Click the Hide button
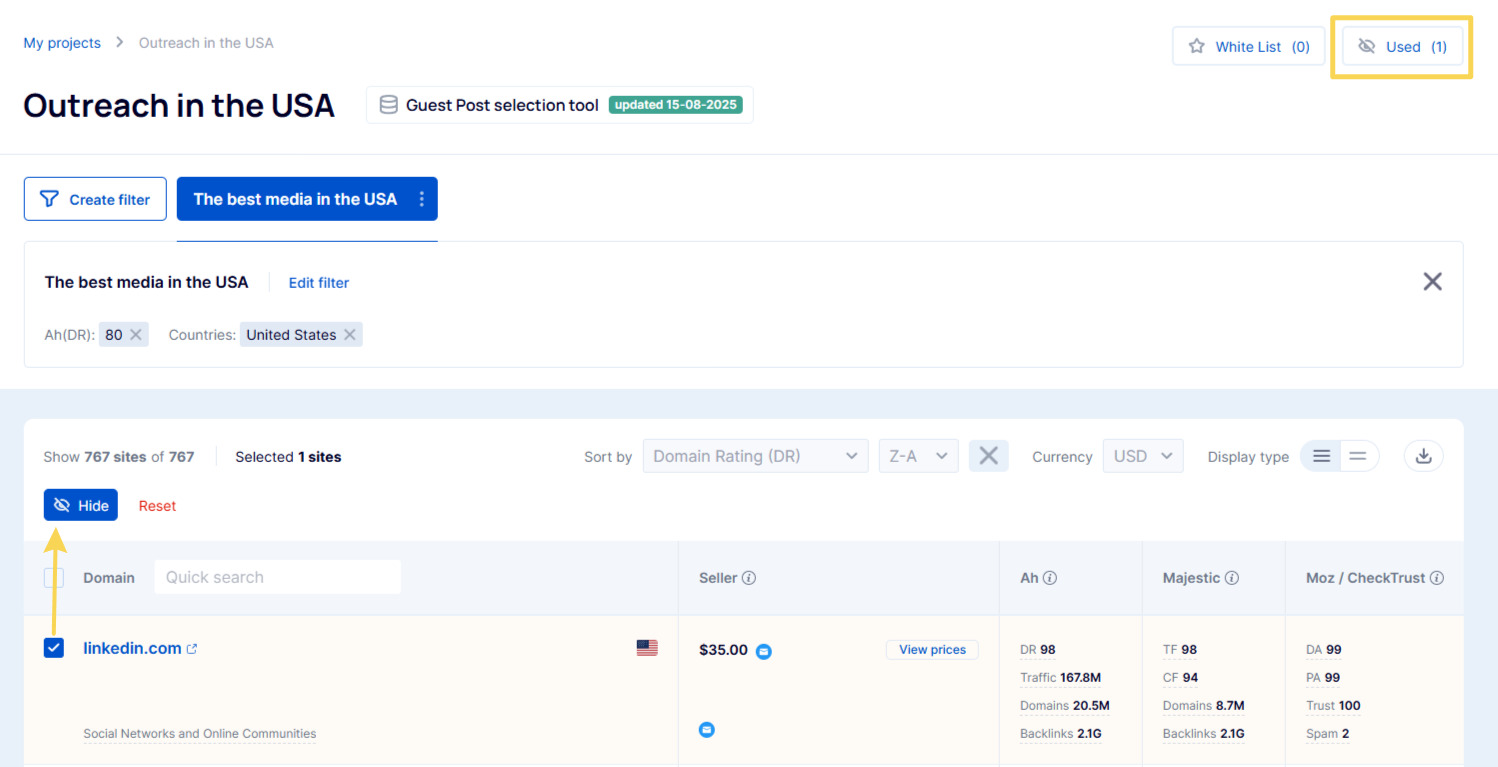 click(x=81, y=505)
